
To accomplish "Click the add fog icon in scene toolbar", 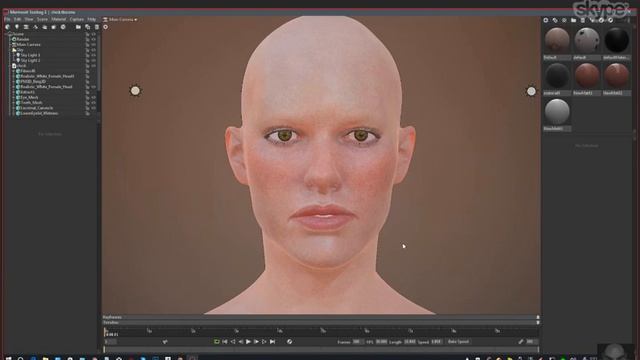I will coord(44,27).
